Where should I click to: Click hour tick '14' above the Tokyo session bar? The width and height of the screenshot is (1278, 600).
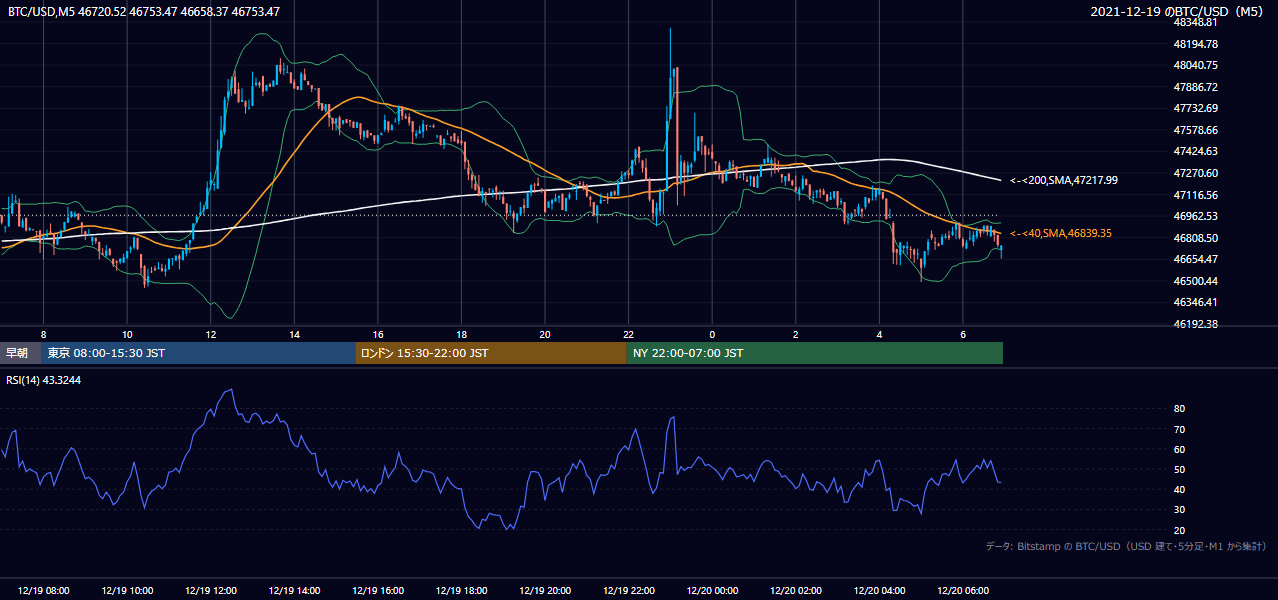tap(294, 334)
